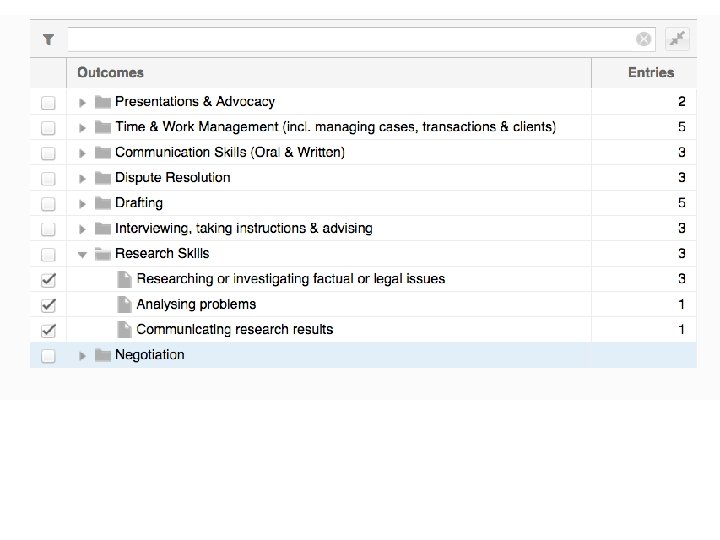Clear the filter text field
Image resolution: width=720 pixels, height=540 pixels.
tap(643, 39)
